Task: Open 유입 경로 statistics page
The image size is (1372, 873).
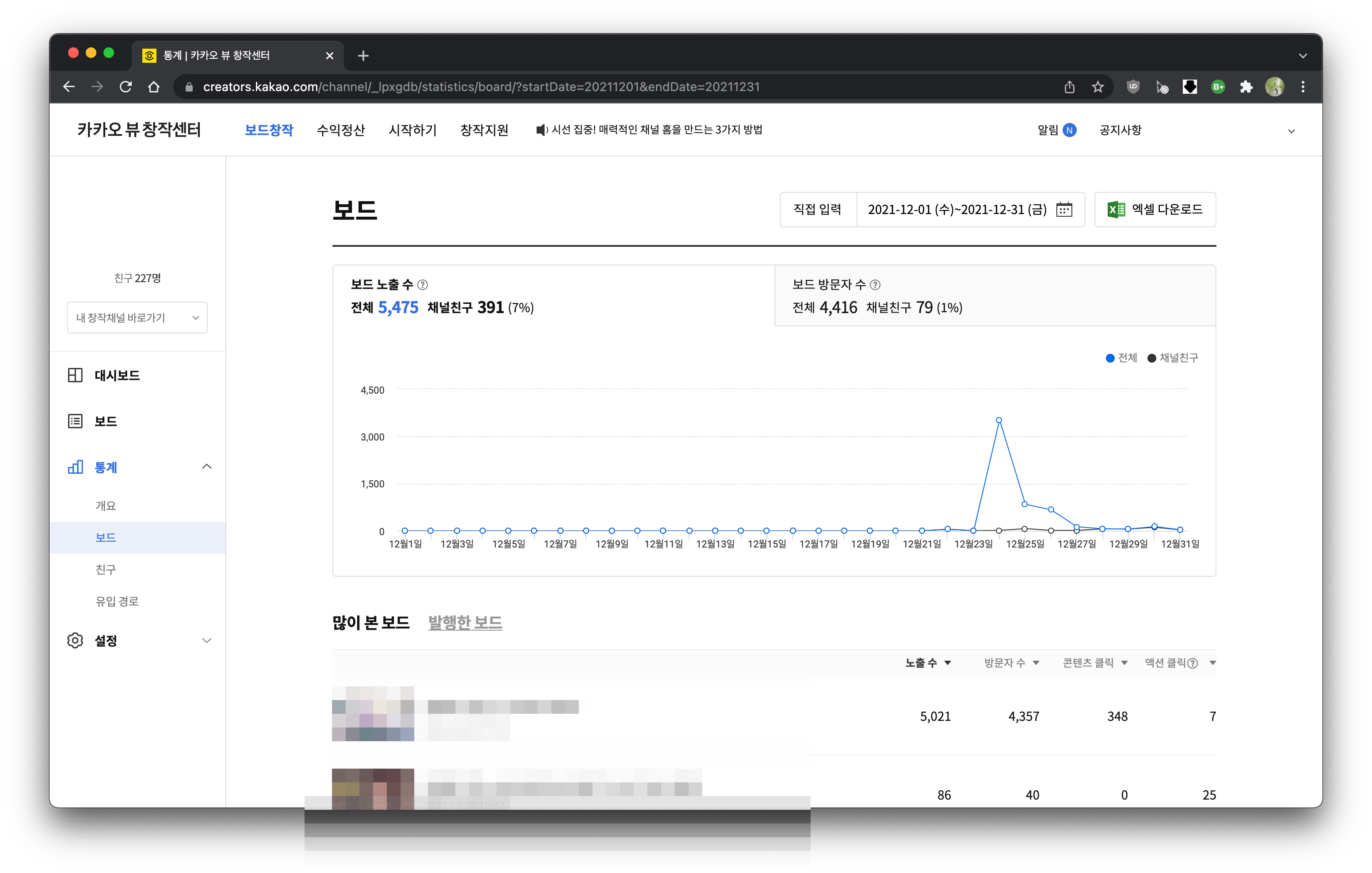Action: click(x=117, y=601)
